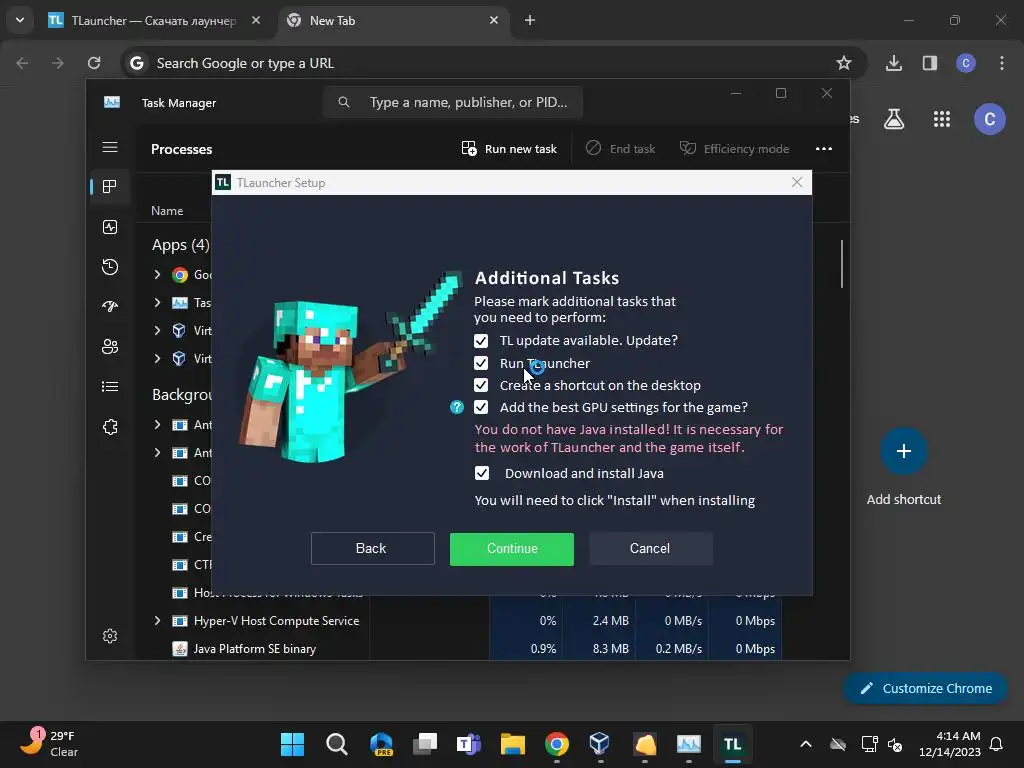Close the TLauncher Setup dialog
This screenshot has width=1024, height=768.
(x=797, y=182)
